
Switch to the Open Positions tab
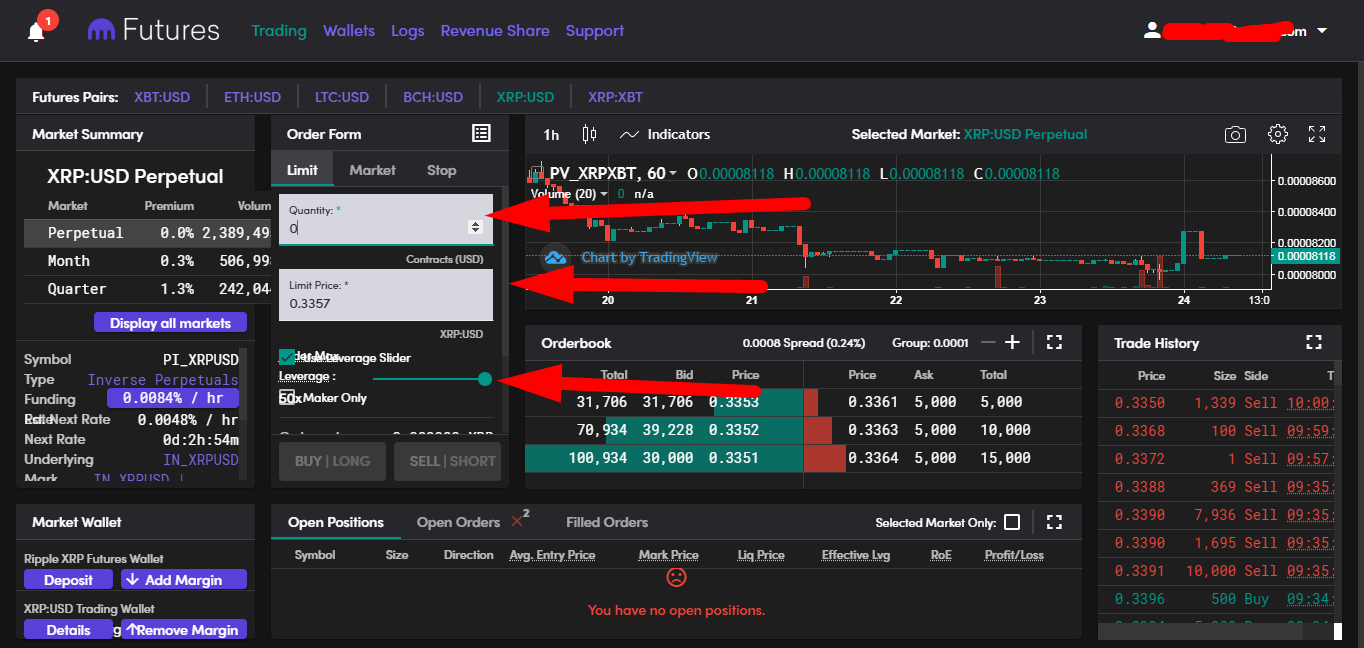pyautogui.click(x=336, y=522)
